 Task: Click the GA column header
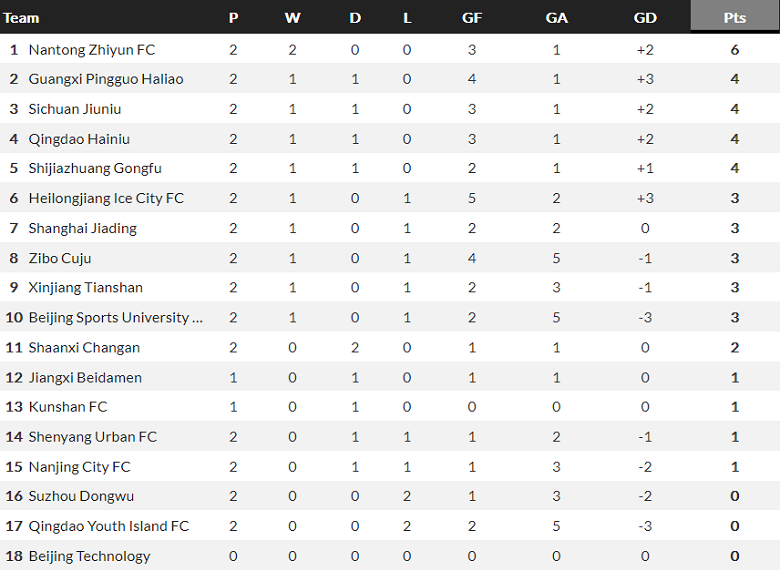point(556,17)
